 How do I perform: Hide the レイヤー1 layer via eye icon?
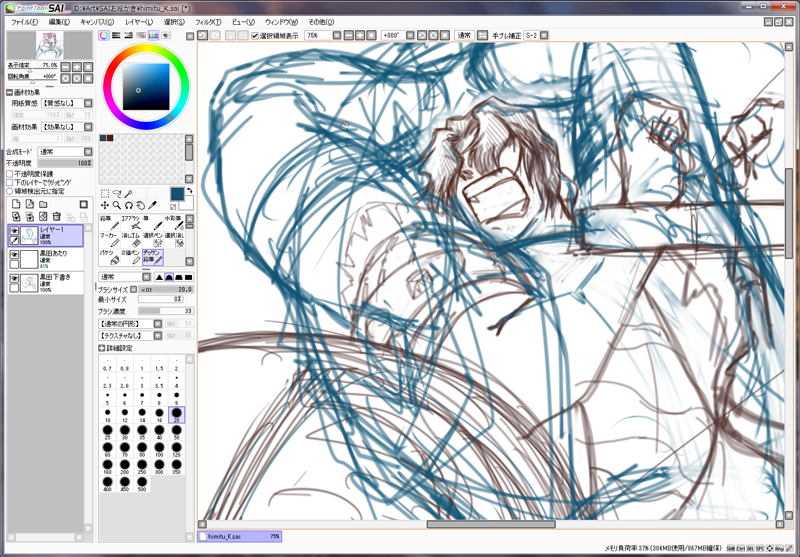point(15,230)
